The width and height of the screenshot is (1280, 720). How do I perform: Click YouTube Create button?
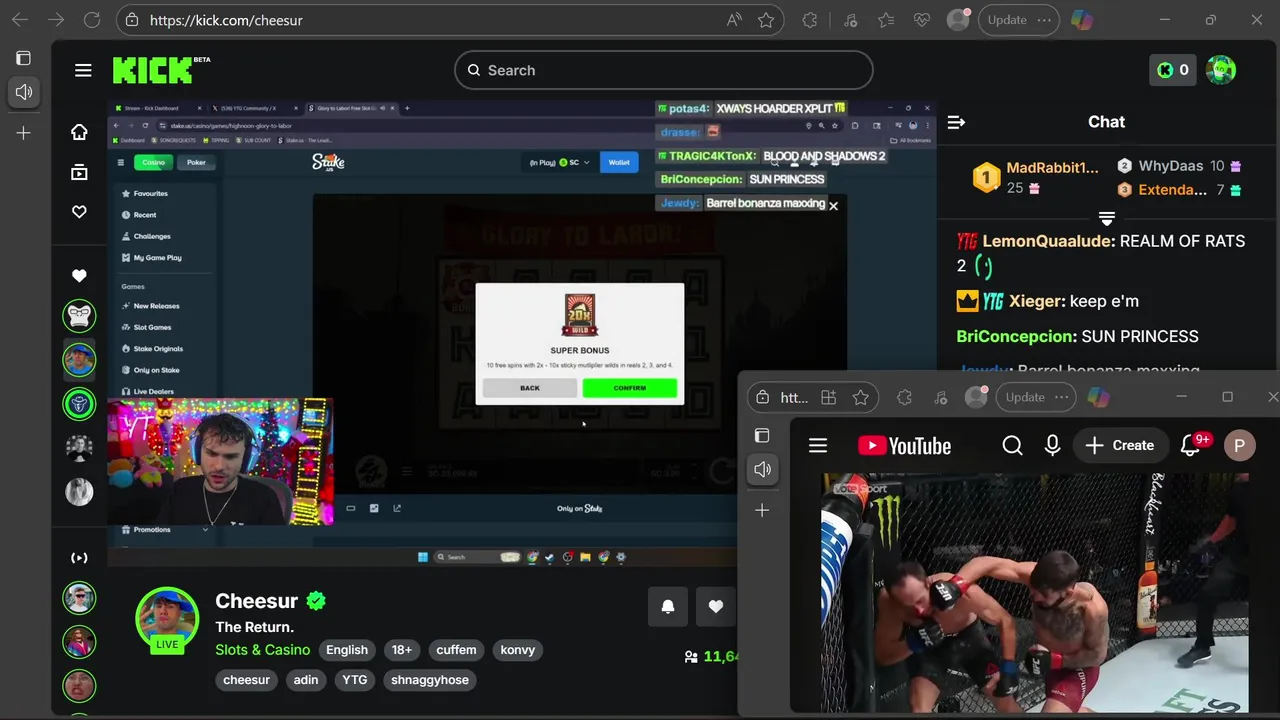(1120, 446)
